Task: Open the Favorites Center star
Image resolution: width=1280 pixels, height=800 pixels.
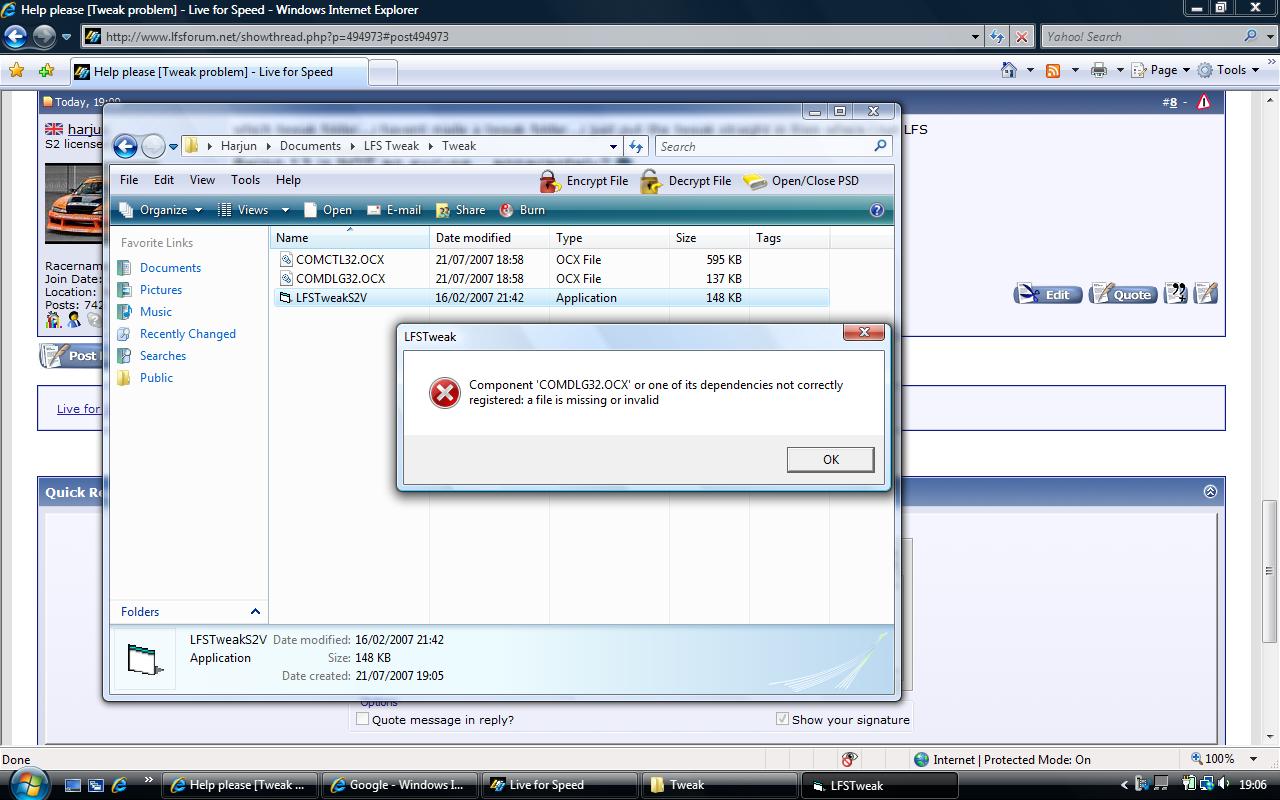Action: (16, 71)
